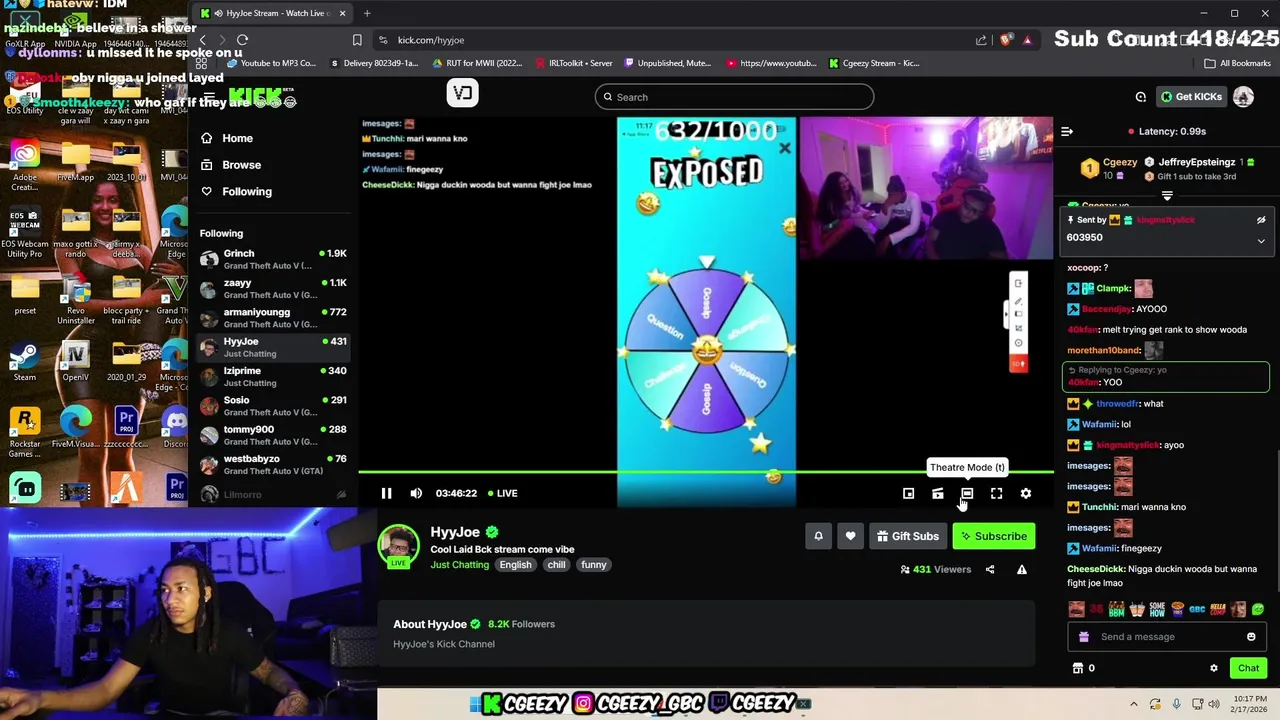
Task: Open mini player mode icon
Action: tap(908, 493)
